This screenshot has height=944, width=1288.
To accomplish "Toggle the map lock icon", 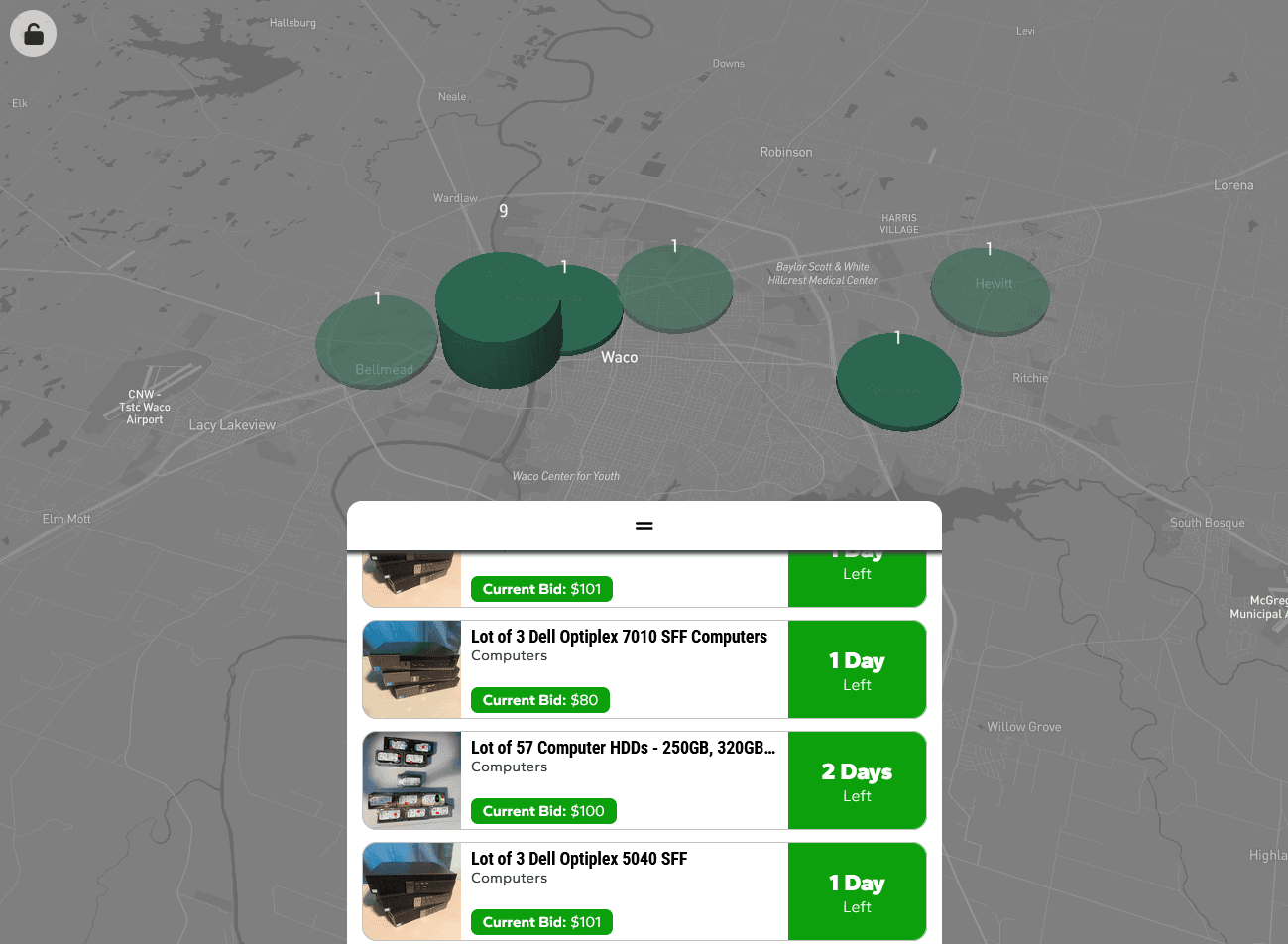I will (x=34, y=34).
